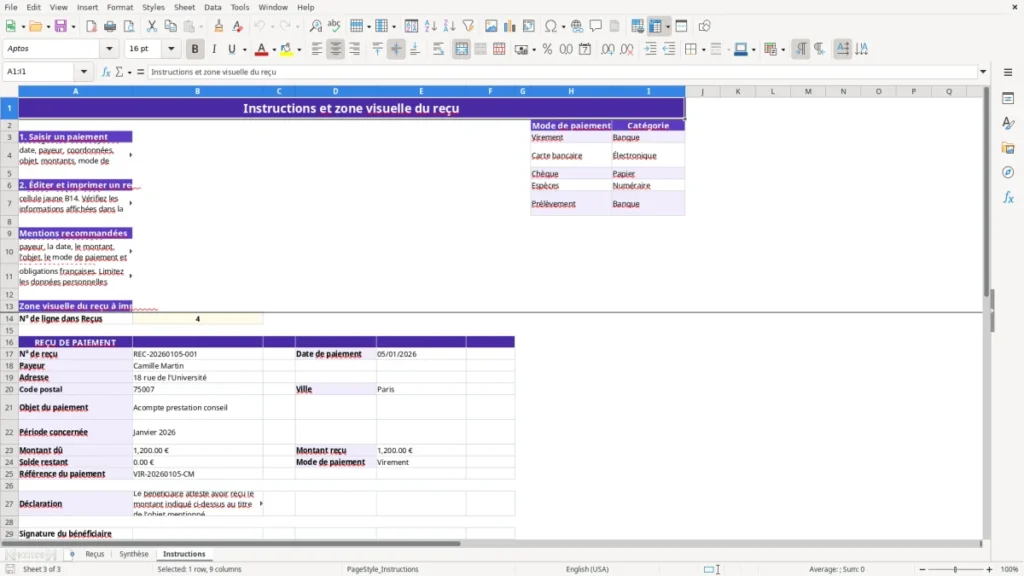
Task: Select row 14 header
Action: tap(9, 319)
